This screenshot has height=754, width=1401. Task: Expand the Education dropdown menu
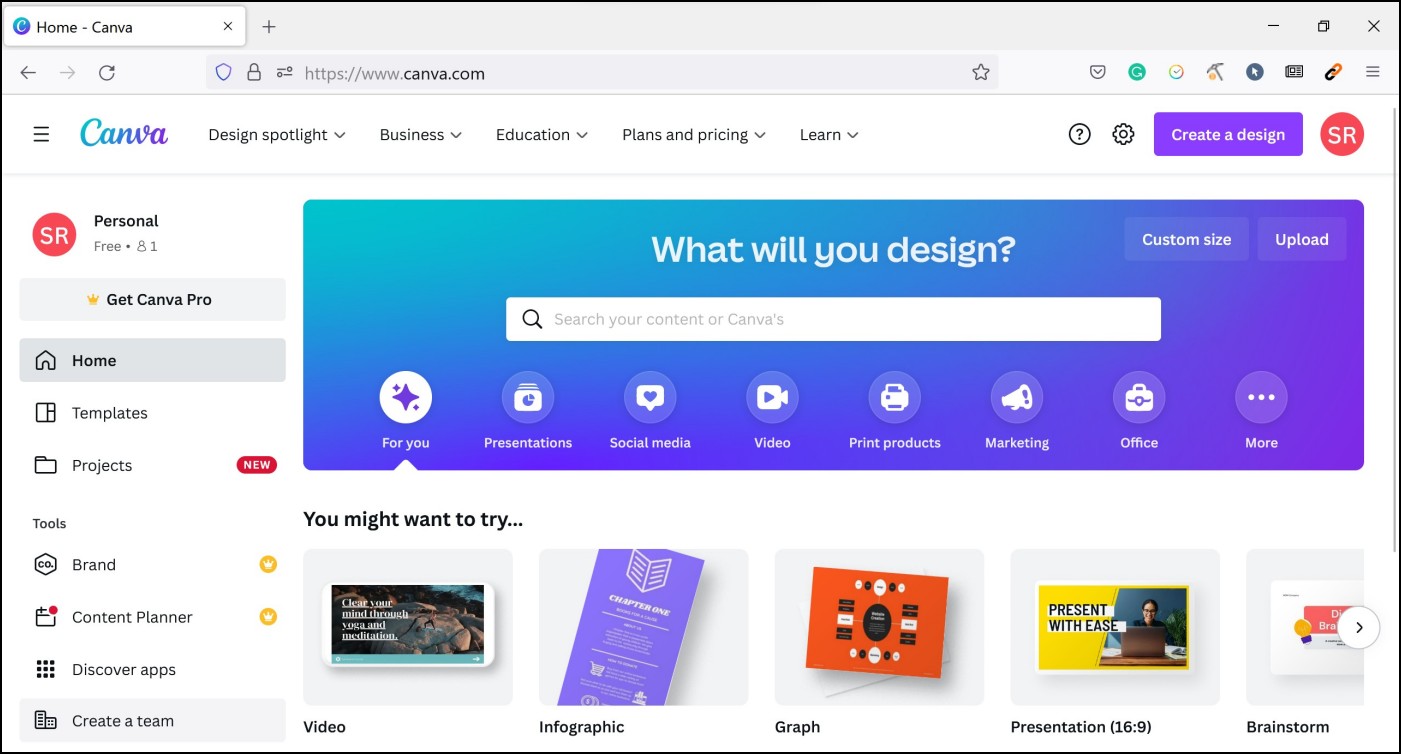(542, 134)
